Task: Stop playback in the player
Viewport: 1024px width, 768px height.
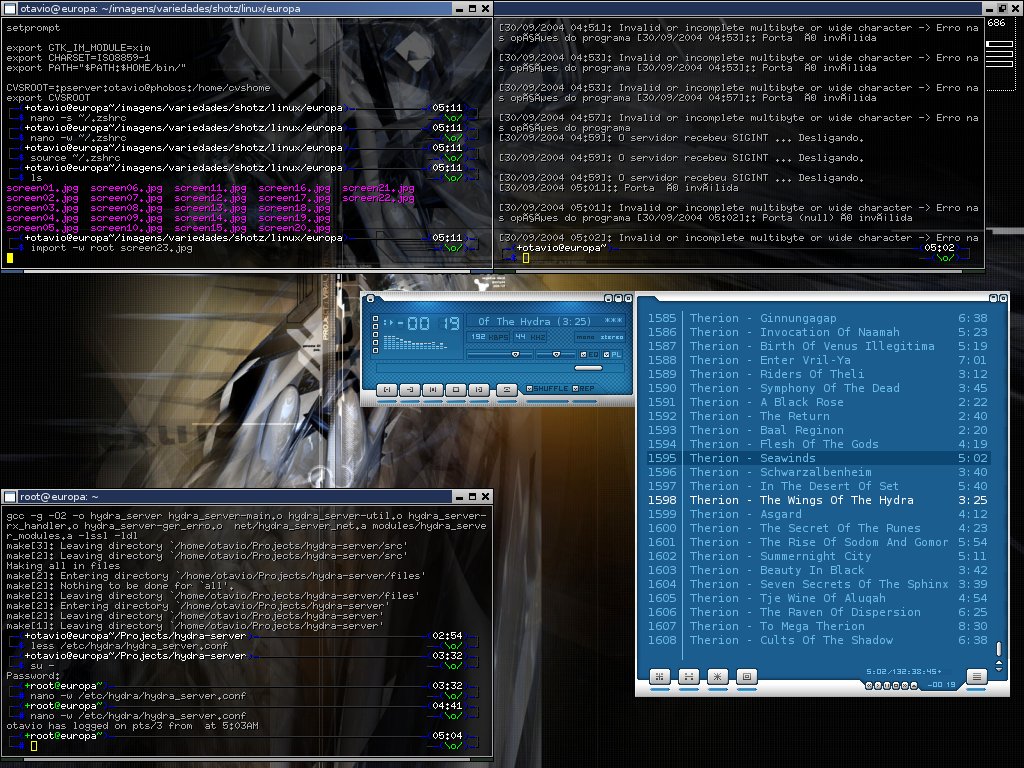Action: coord(456,388)
